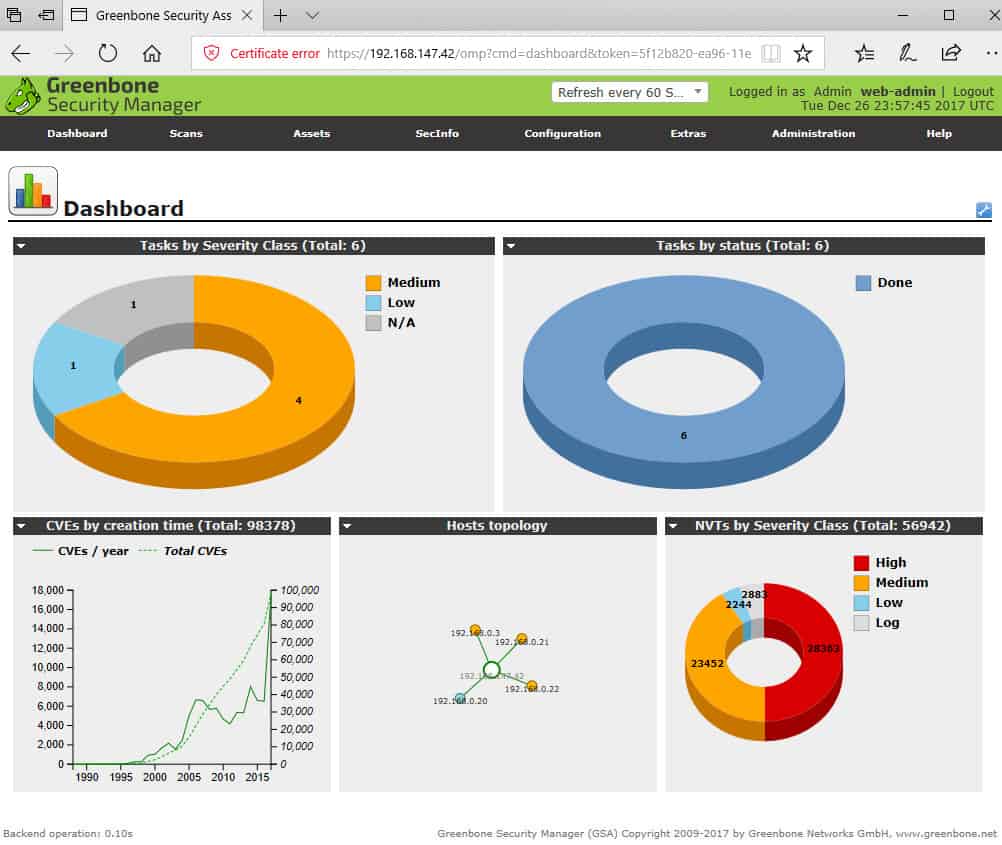Screen dimensions: 1002x845
Task: Open the Scans menu
Action: click(185, 133)
